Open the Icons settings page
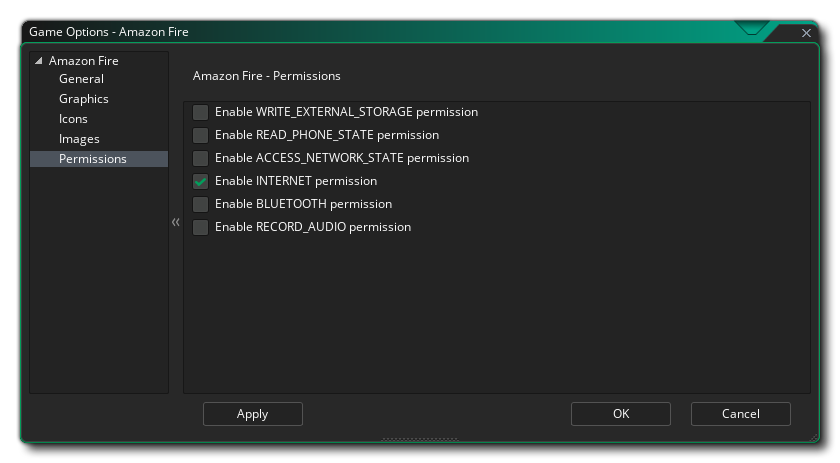The image size is (840, 463). 73,119
